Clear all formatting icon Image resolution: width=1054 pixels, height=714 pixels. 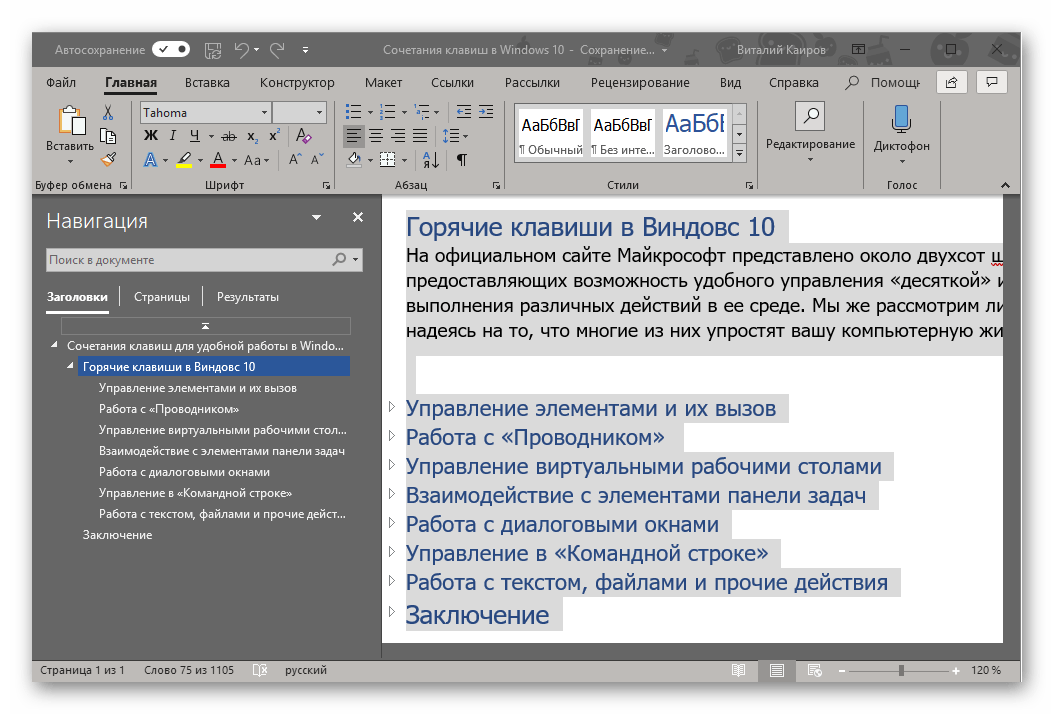(303, 136)
